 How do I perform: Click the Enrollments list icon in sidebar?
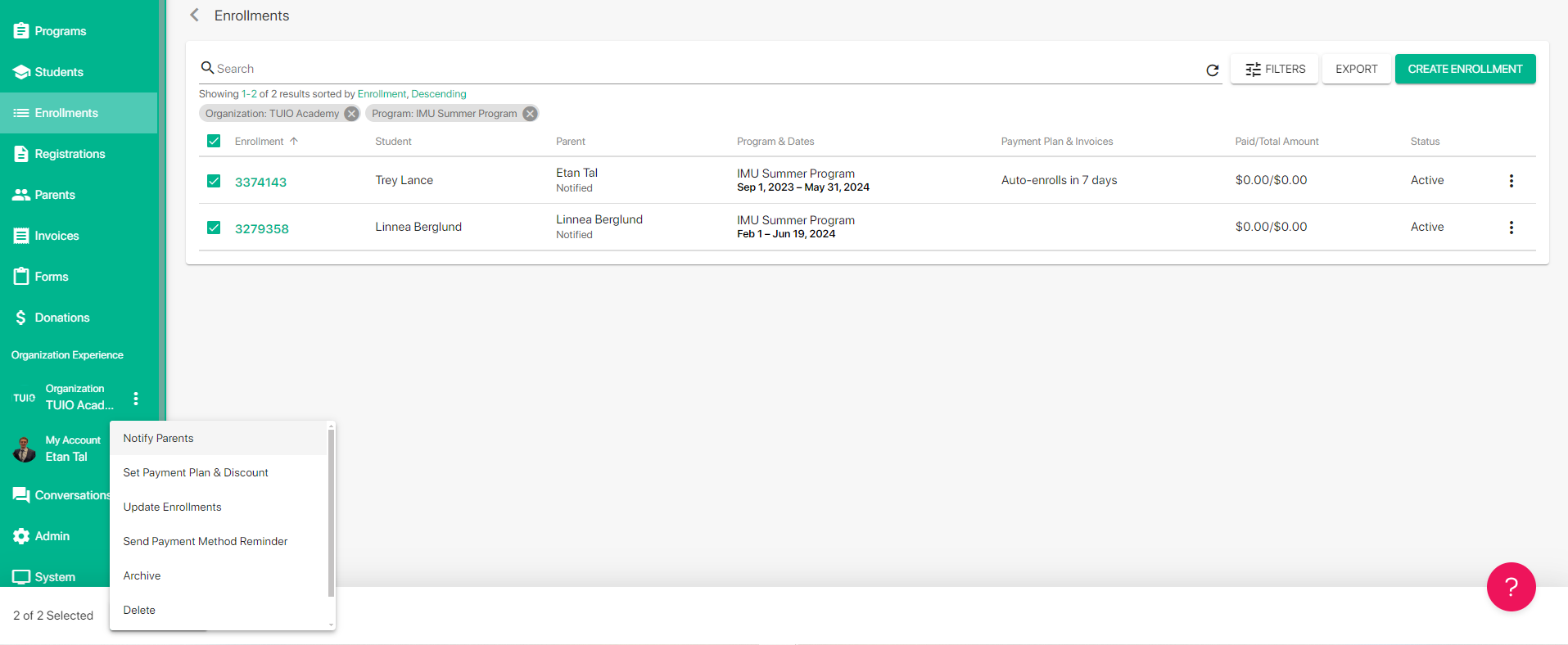click(x=21, y=113)
